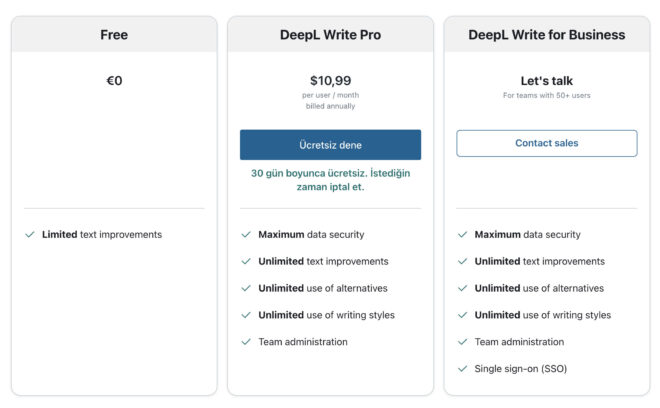Click the Let's talk heading

546,81
